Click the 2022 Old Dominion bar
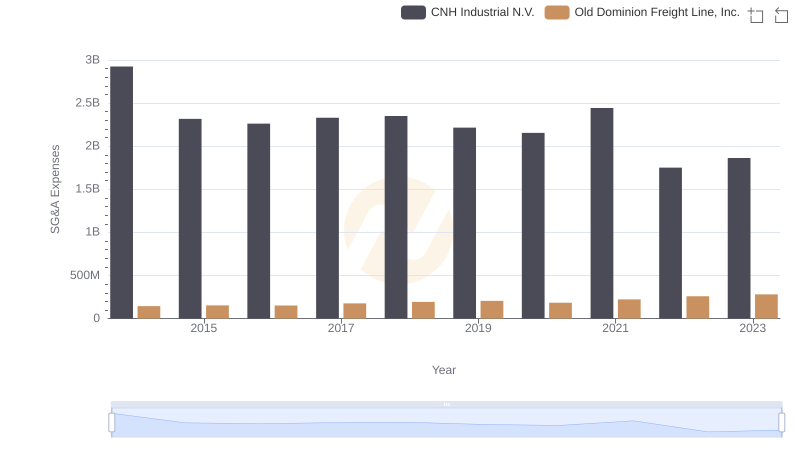The height and width of the screenshot is (461, 800). point(698,307)
